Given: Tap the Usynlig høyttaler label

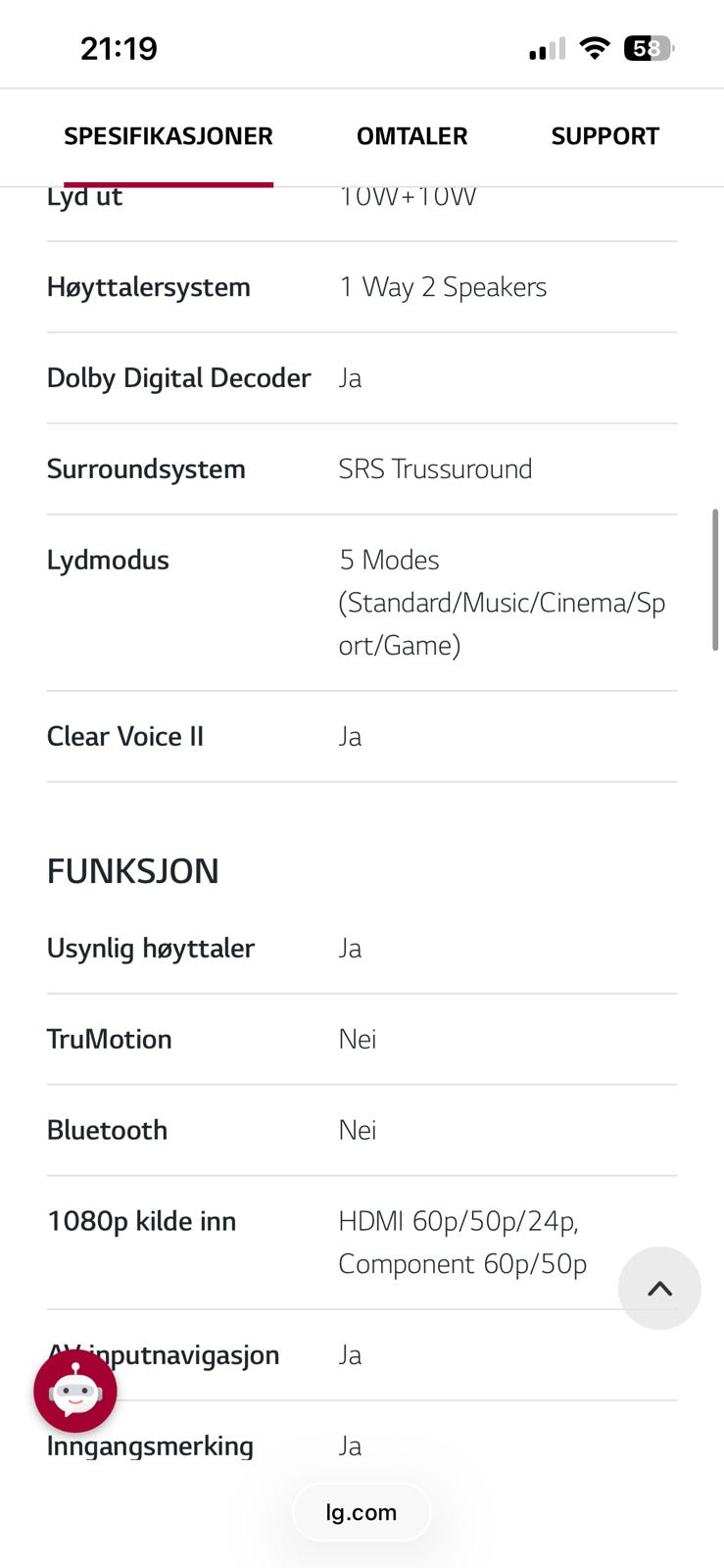Looking at the screenshot, I should point(151,949).
